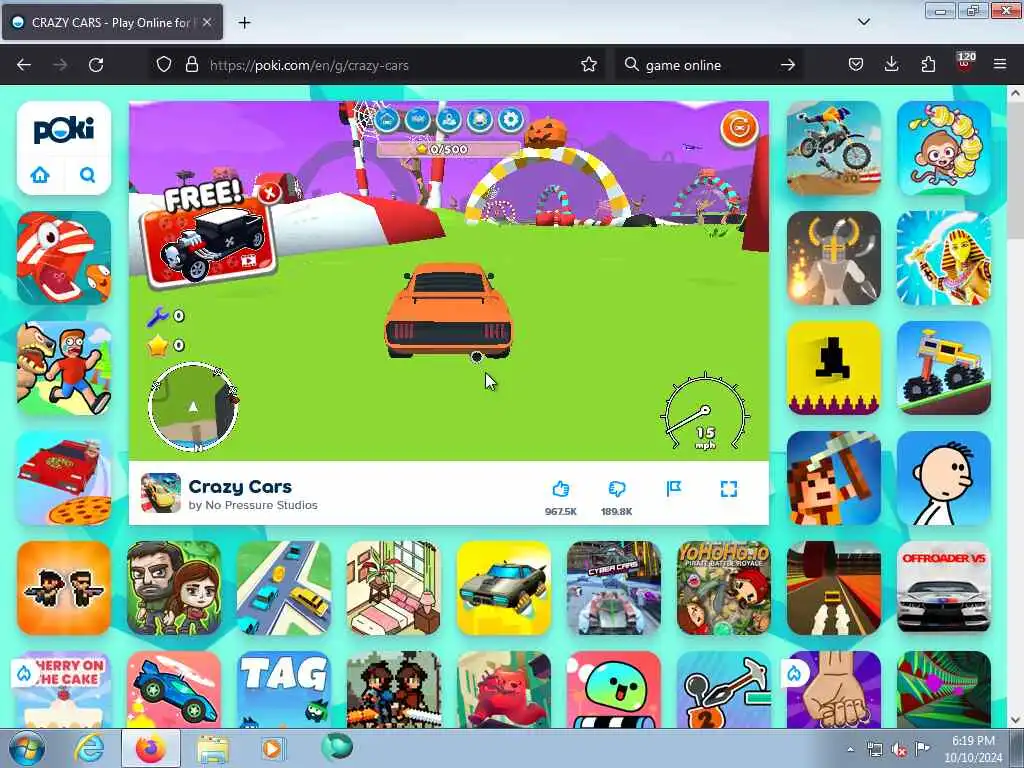
Task: Open a new tab with plus
Action: click(x=244, y=23)
